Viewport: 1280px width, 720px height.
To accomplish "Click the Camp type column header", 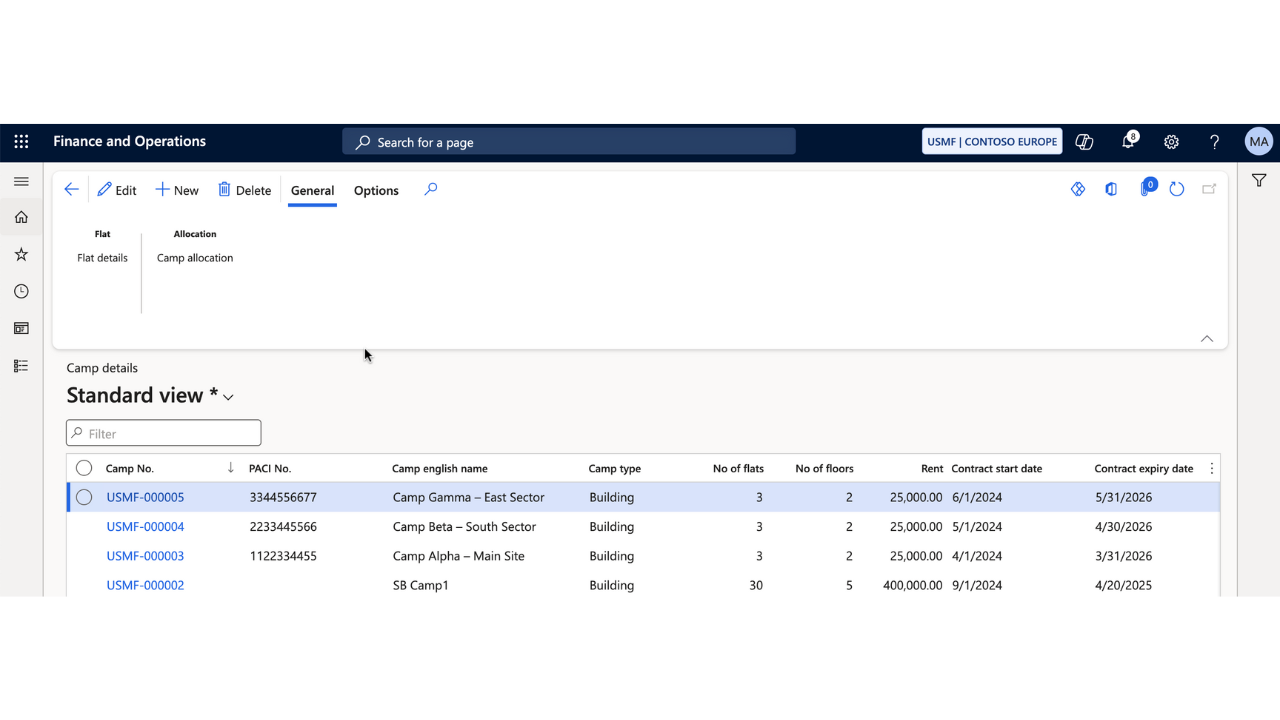I will coord(614,469).
